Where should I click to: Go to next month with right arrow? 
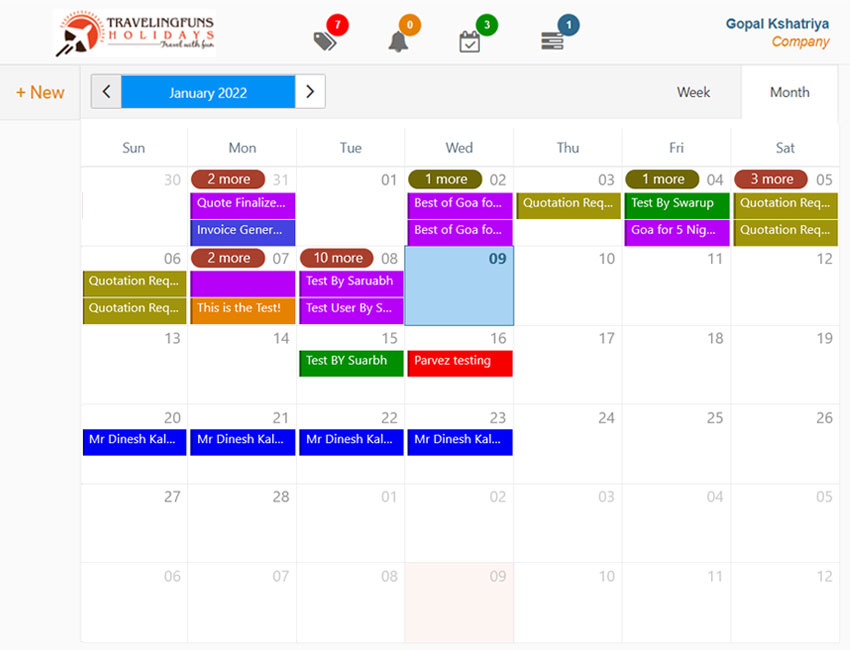pos(310,92)
